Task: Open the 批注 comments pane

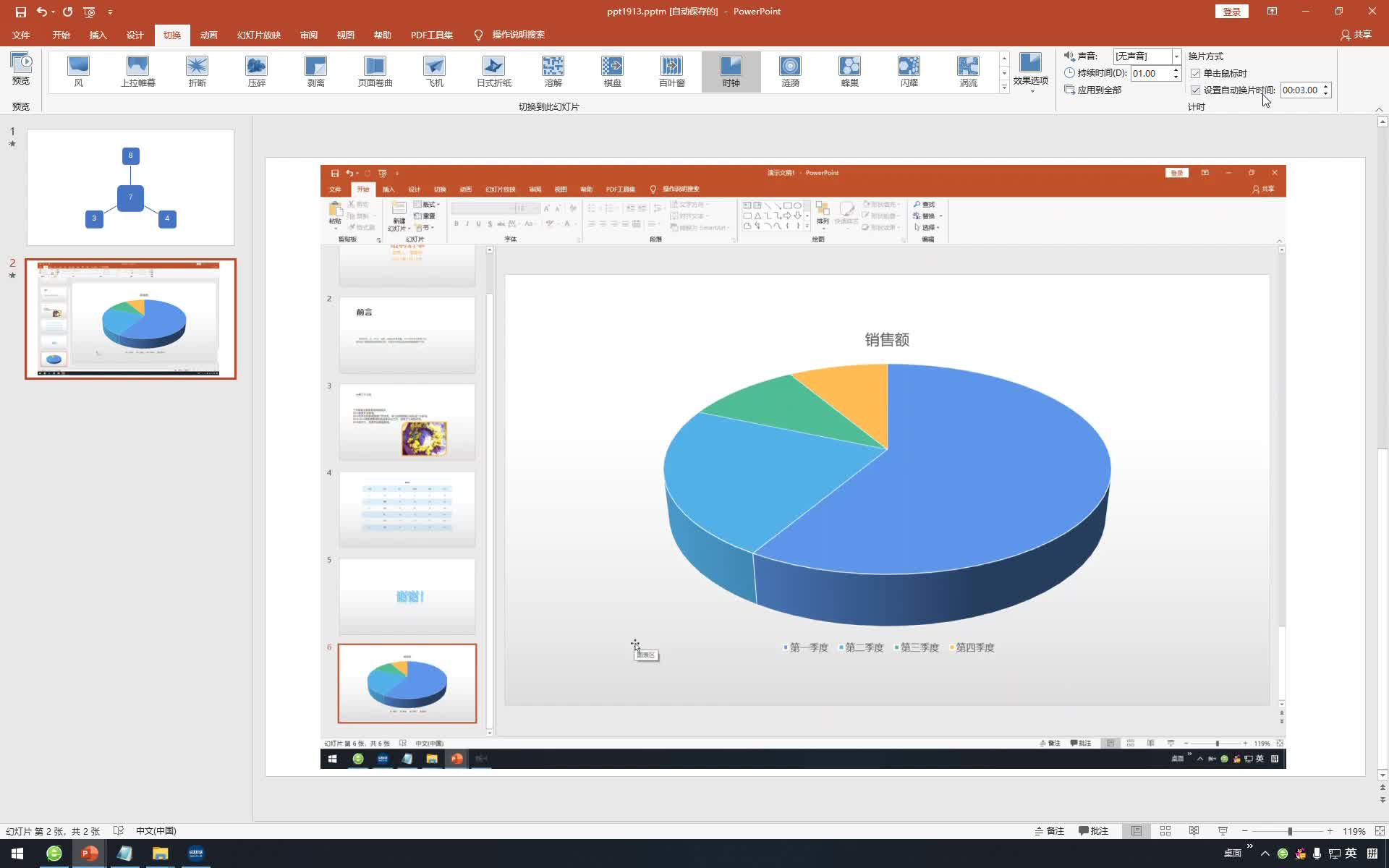Action: 1093,831
